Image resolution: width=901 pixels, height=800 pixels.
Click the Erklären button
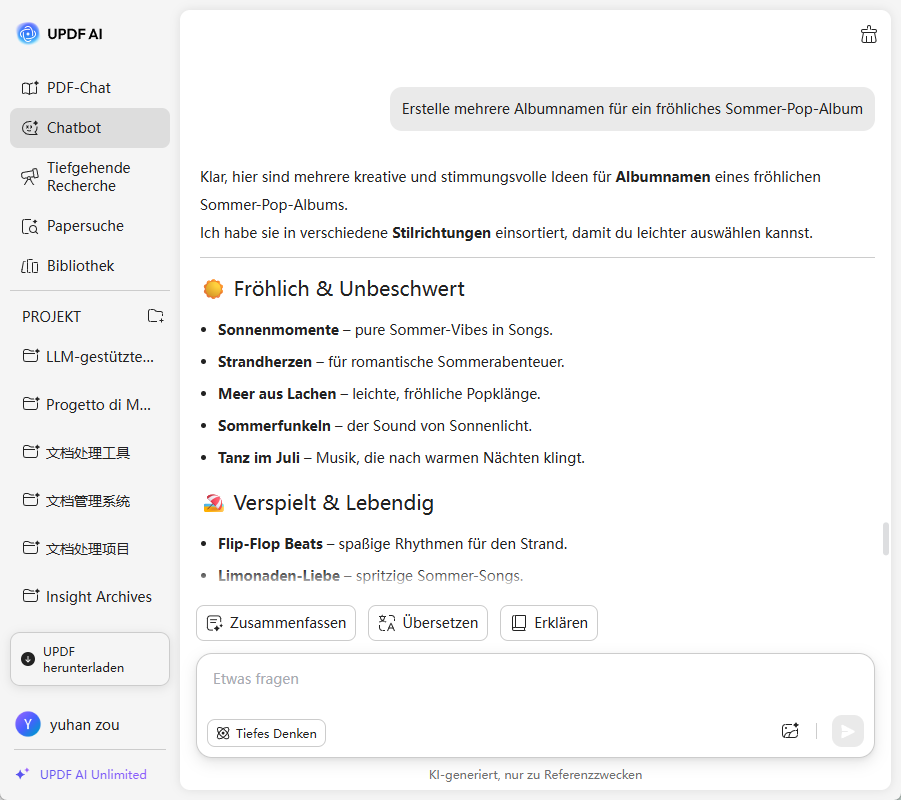coord(549,623)
